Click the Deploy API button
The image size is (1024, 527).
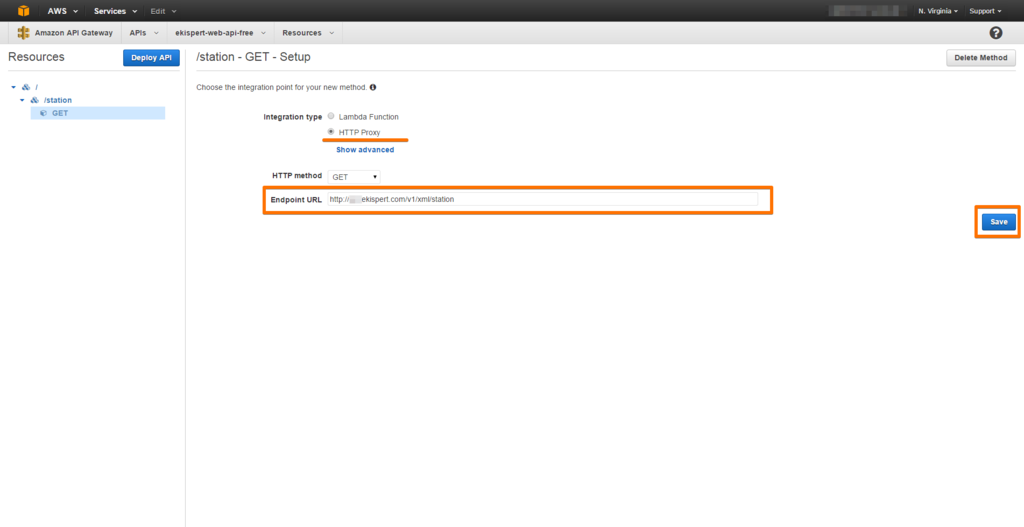point(151,57)
